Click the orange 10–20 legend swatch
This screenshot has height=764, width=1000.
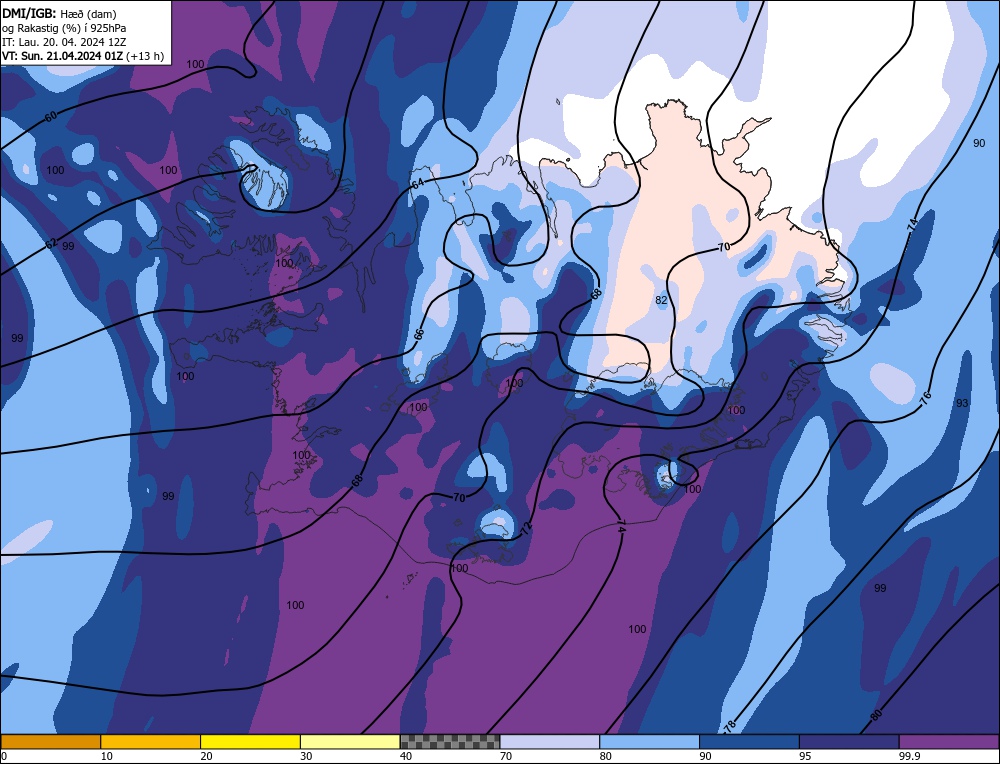(151, 741)
